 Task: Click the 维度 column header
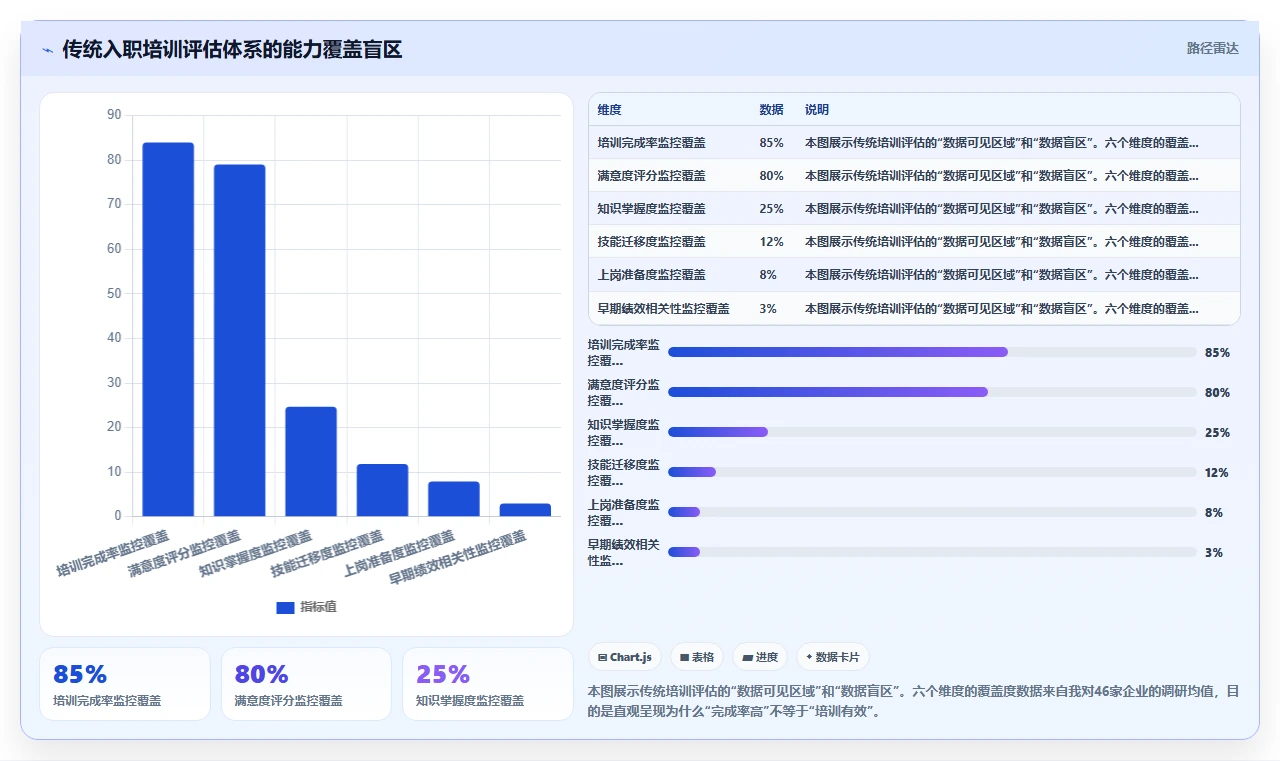click(x=609, y=110)
